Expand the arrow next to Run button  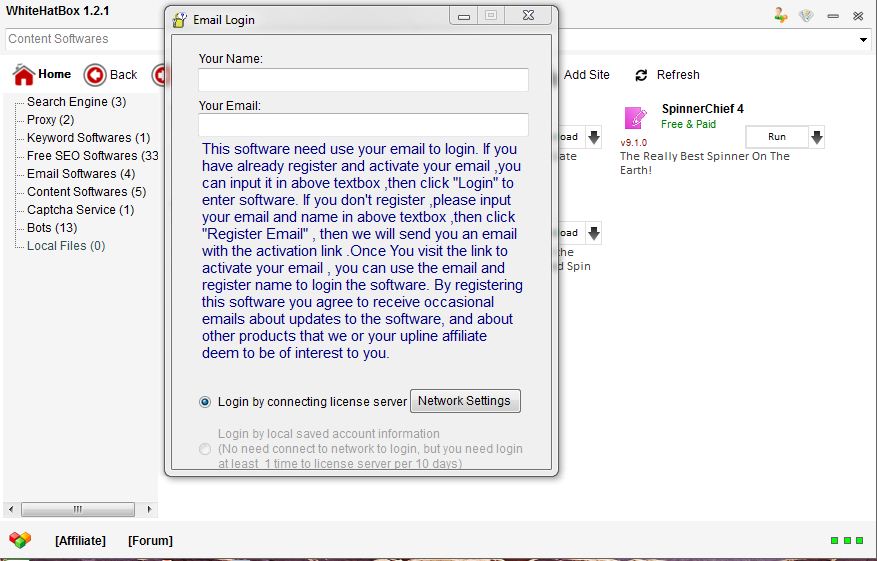816,137
